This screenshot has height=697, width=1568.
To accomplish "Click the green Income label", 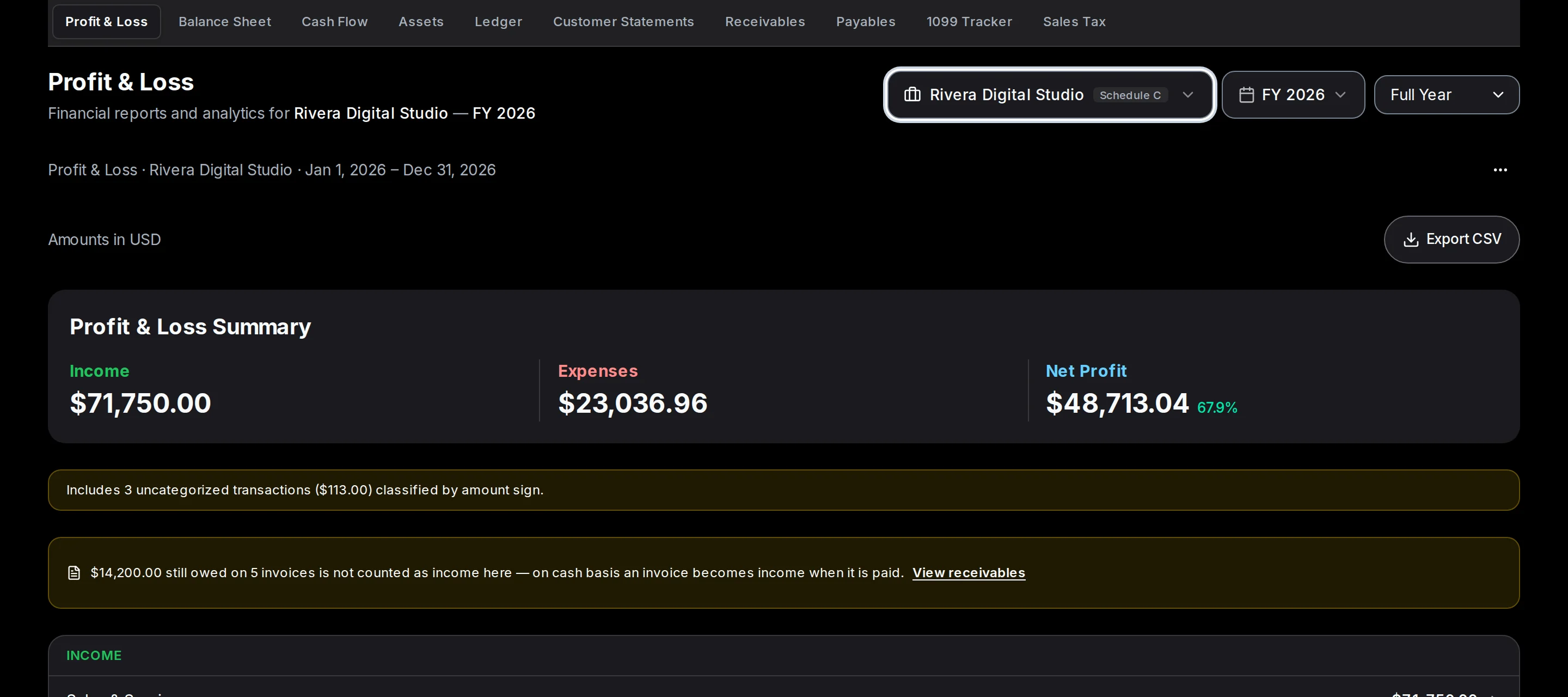I will coord(99,371).
